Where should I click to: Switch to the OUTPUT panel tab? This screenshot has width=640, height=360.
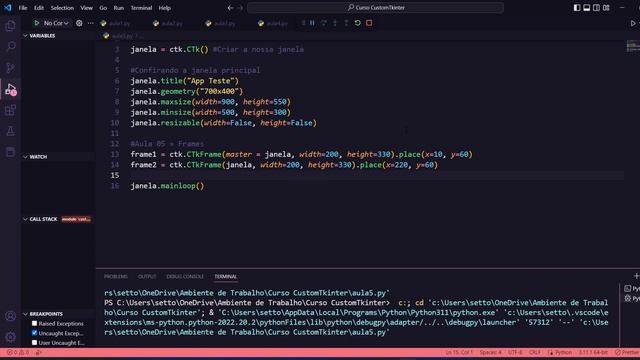coord(147,277)
